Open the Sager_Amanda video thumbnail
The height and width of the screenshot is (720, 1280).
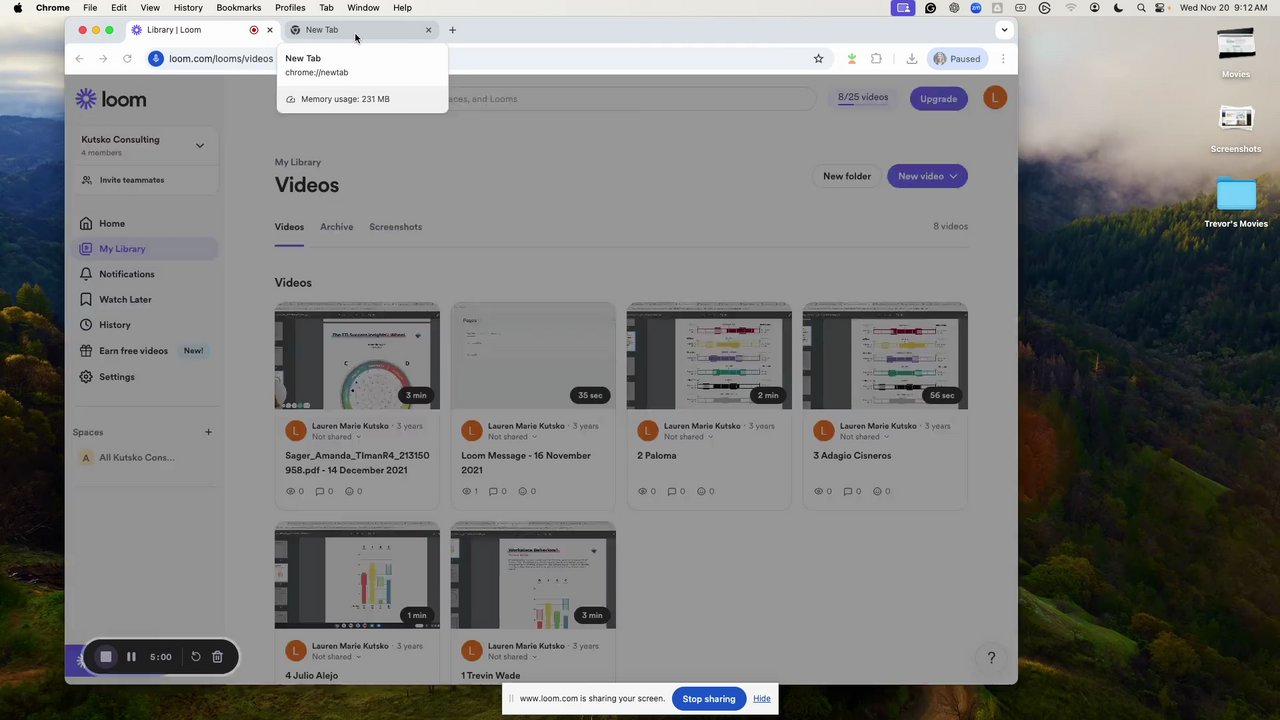click(x=357, y=356)
